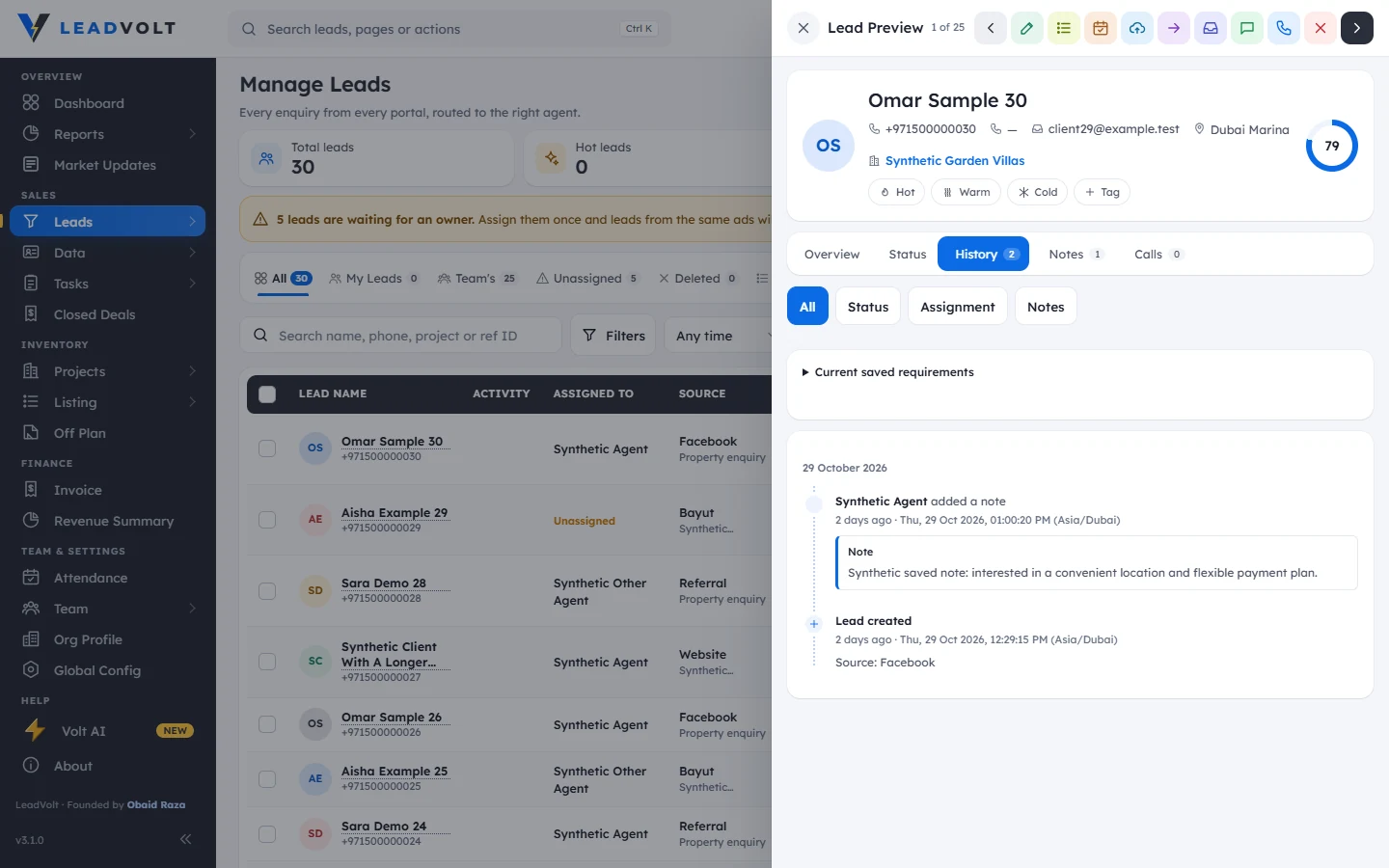
Task: Open Market Updates in sidebar
Action: click(108, 165)
